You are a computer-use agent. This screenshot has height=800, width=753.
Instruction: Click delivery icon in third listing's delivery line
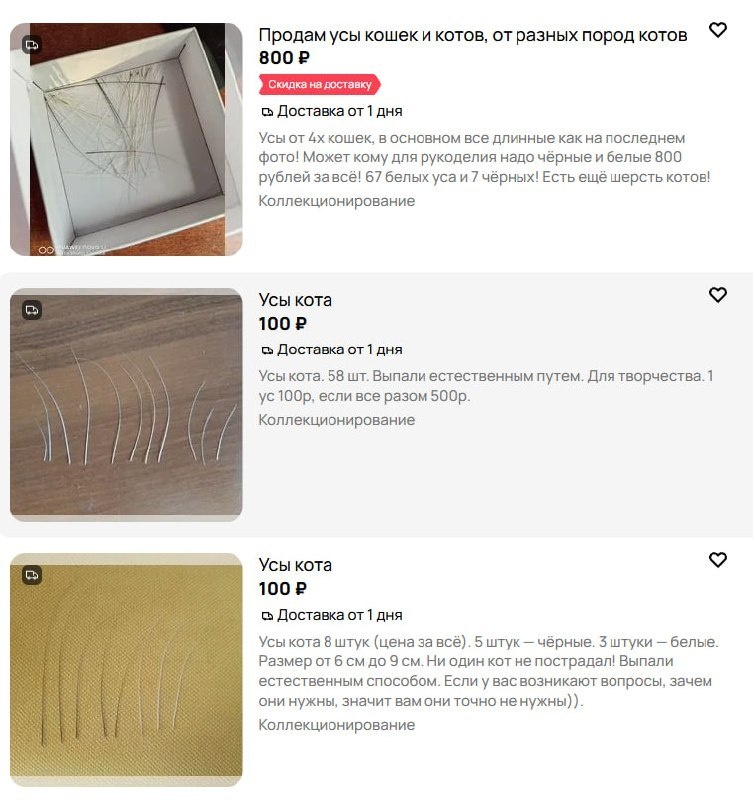coord(267,616)
